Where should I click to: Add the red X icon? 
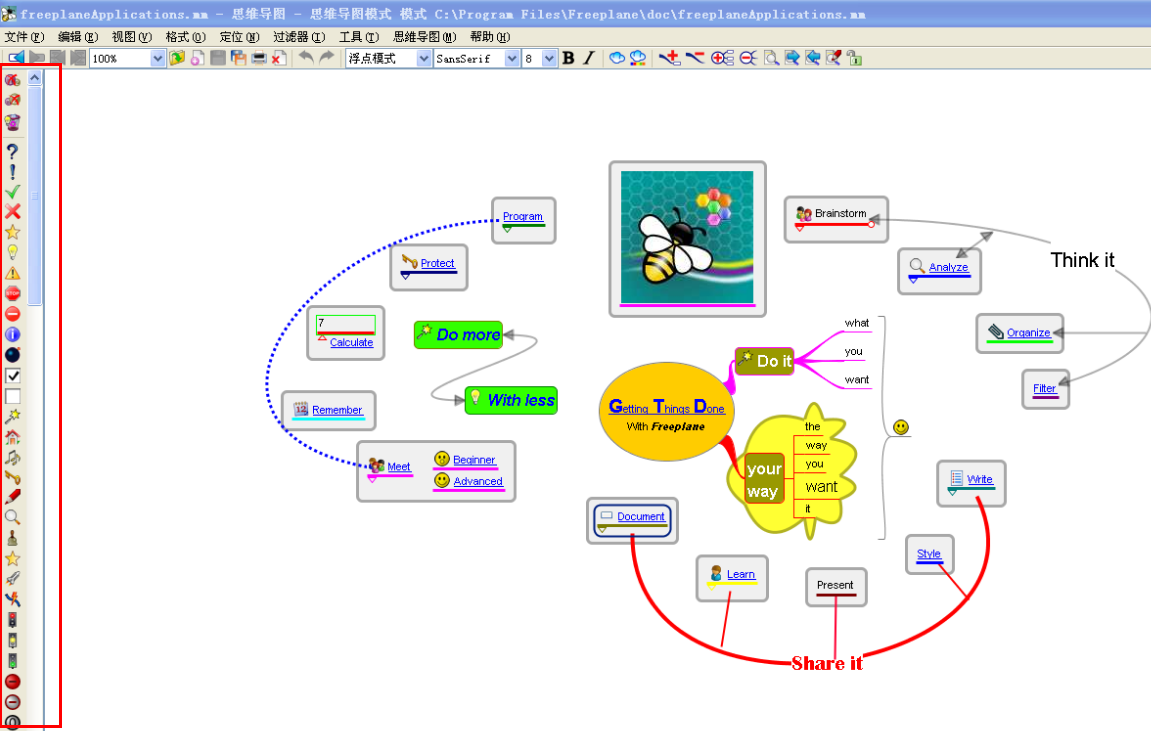point(12,212)
